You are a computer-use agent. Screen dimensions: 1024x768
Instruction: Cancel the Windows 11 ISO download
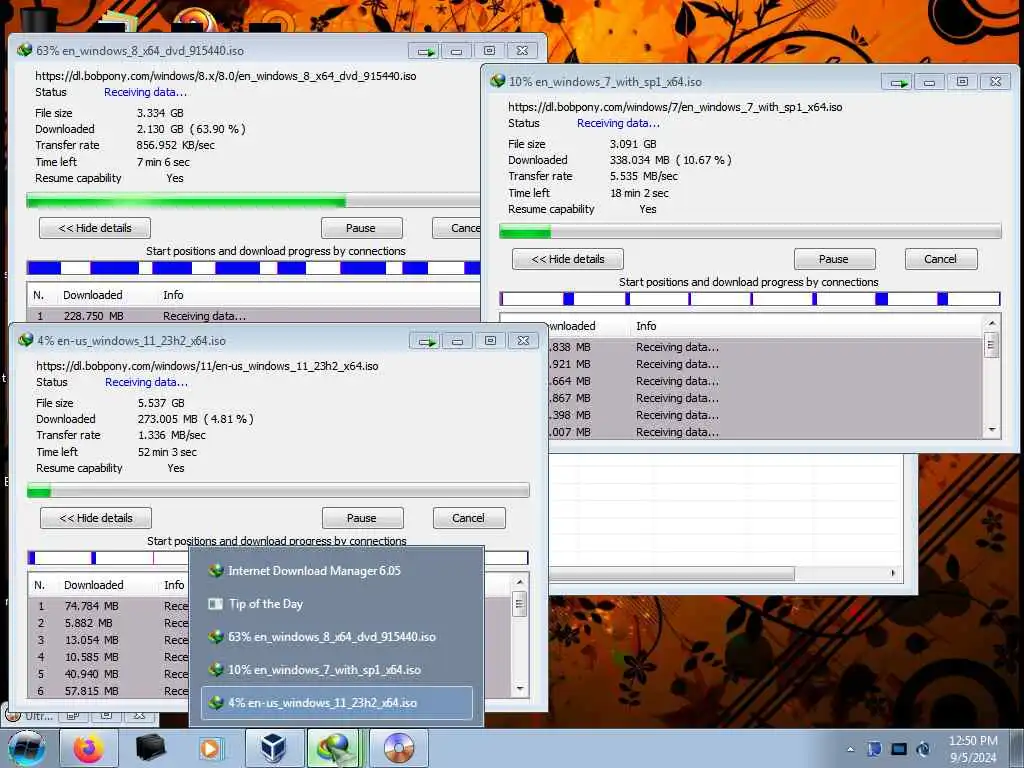pos(469,518)
